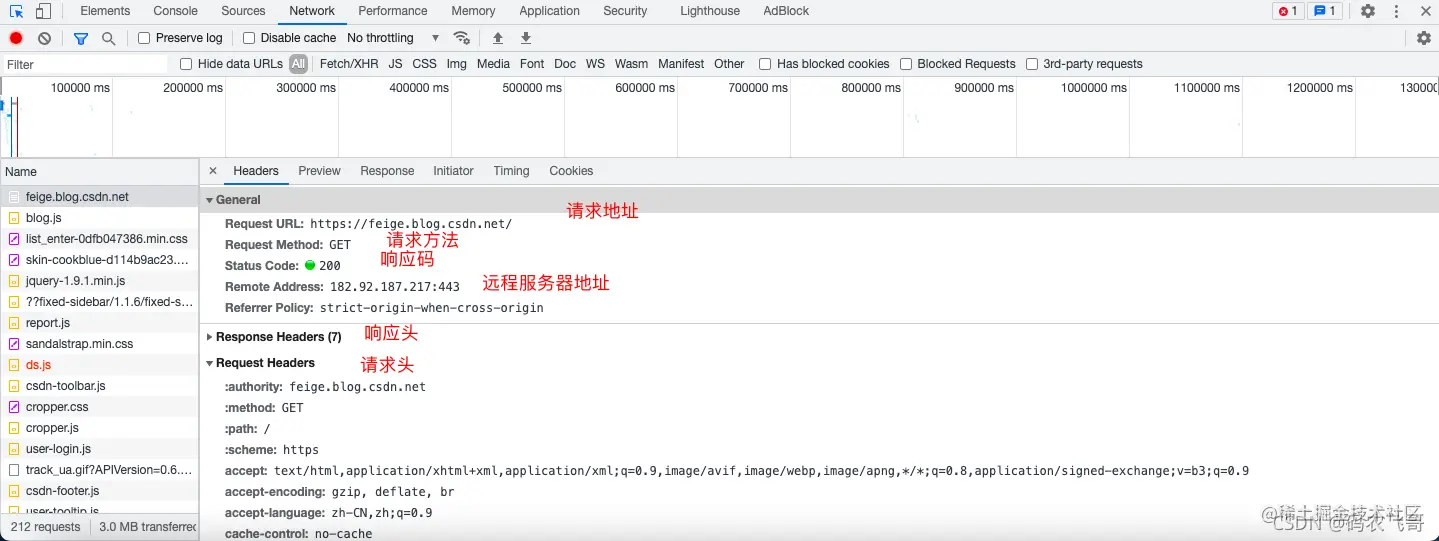Click the Name column header
Screen dimensions: 1439x541
[x=99, y=172]
